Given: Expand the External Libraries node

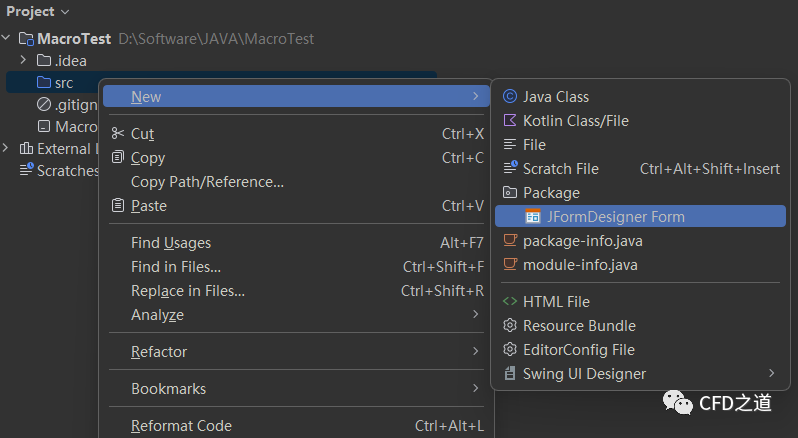Looking at the screenshot, I should pos(7,149).
